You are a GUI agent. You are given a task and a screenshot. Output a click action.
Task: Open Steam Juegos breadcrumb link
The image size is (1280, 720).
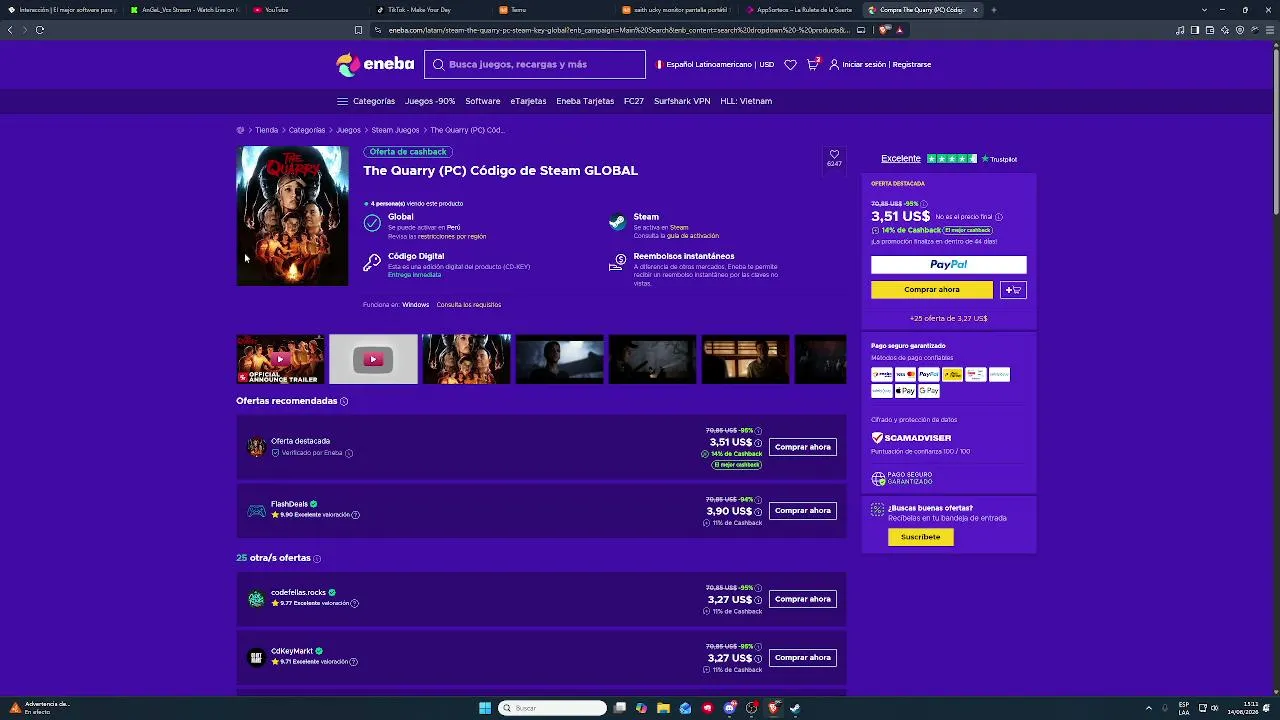tap(395, 130)
